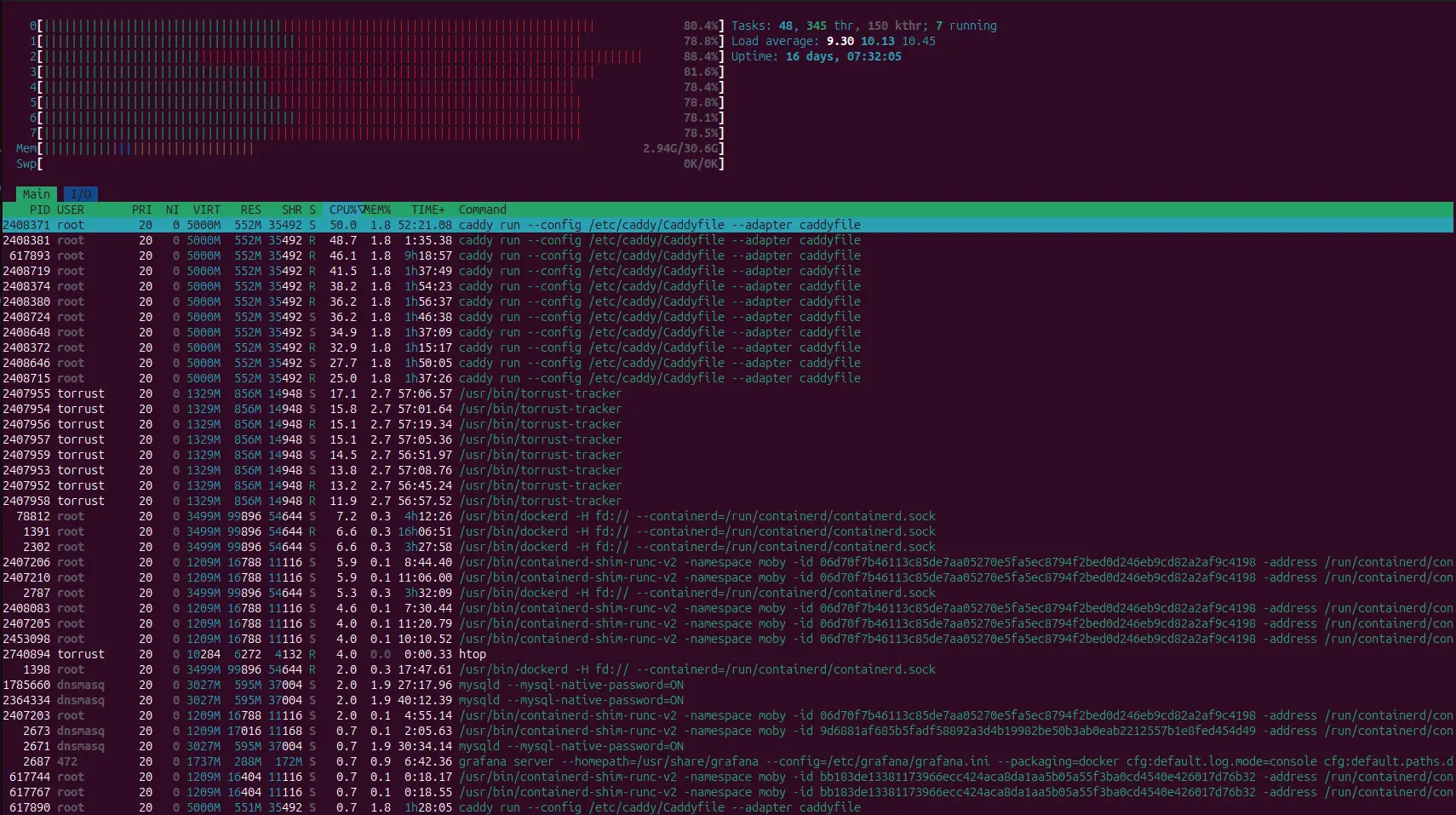Select torrust-tracker row PID 2407956
The image size is (1456, 815).
pyautogui.click(x=728, y=424)
